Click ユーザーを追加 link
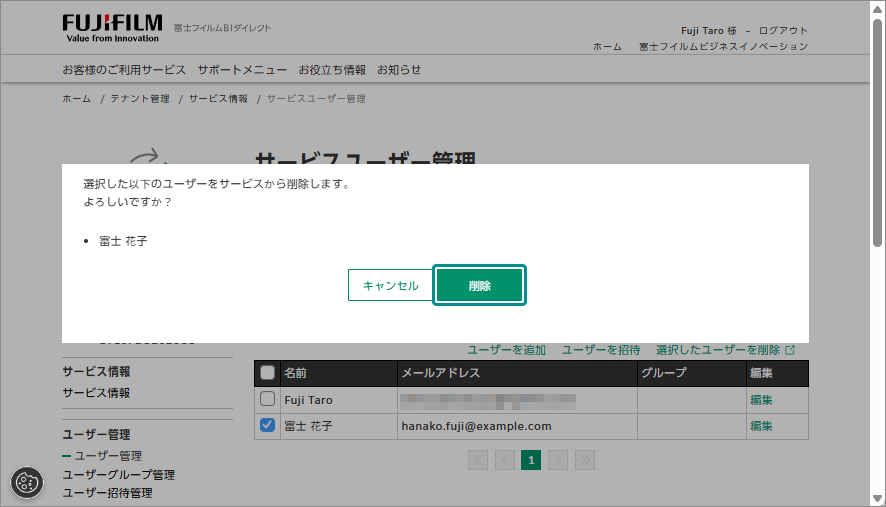Screen dimensions: 886x507 coord(506,350)
